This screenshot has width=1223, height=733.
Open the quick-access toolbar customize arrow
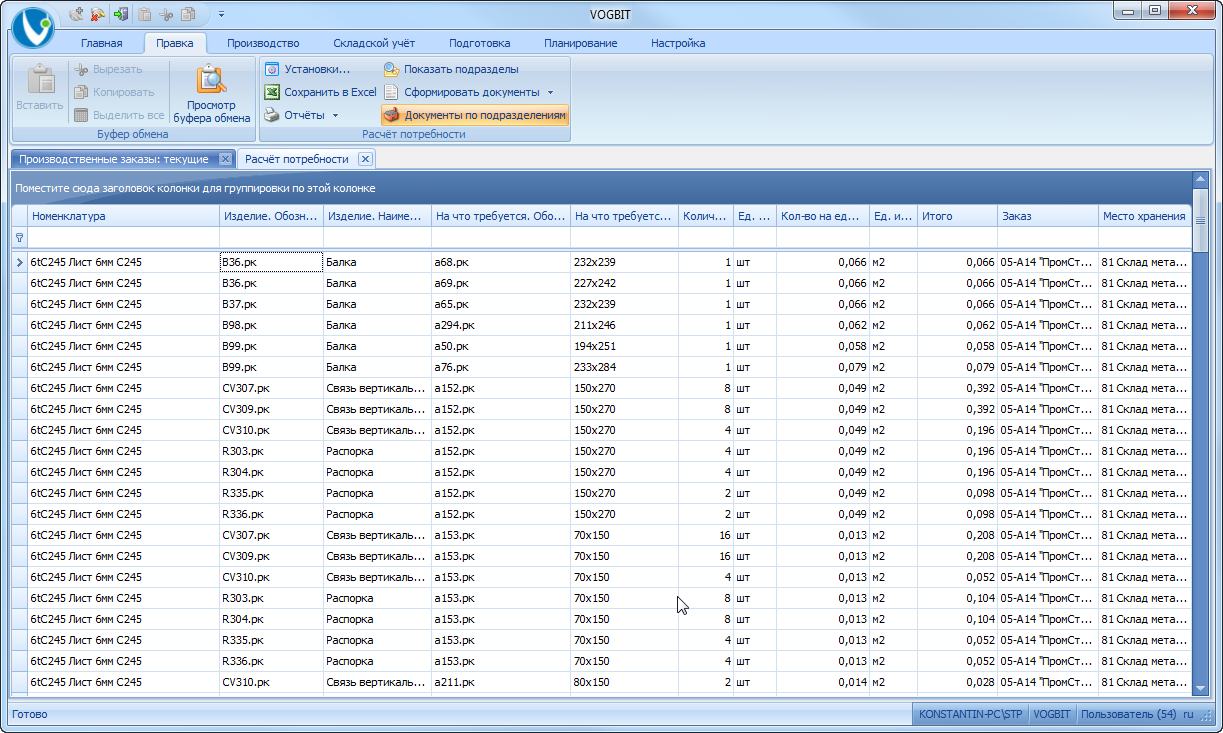220,14
